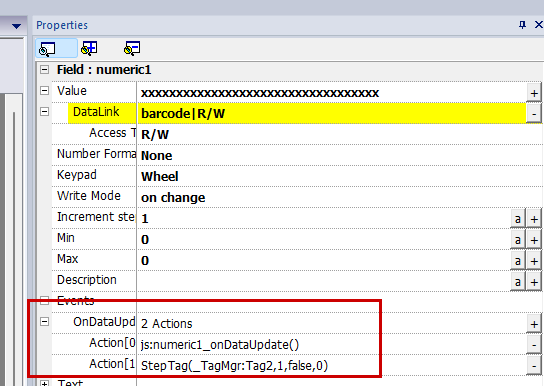This screenshot has height=386, width=544.
Task: Close the Properties panel
Action: [538, 25]
